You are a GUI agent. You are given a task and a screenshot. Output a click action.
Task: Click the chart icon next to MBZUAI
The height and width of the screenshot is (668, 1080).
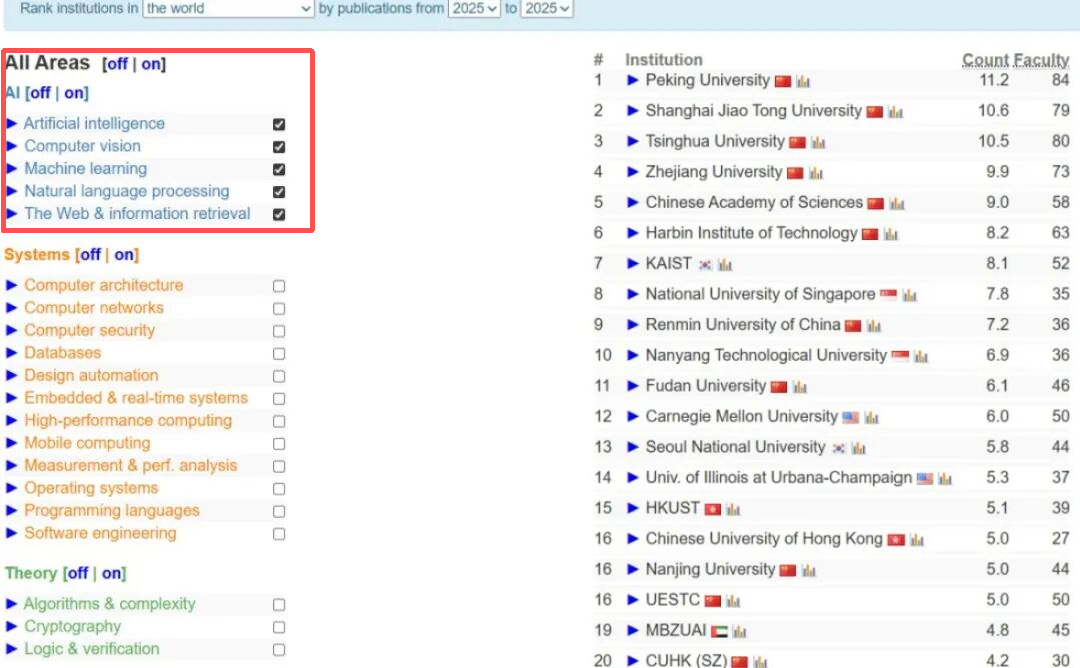(740, 632)
